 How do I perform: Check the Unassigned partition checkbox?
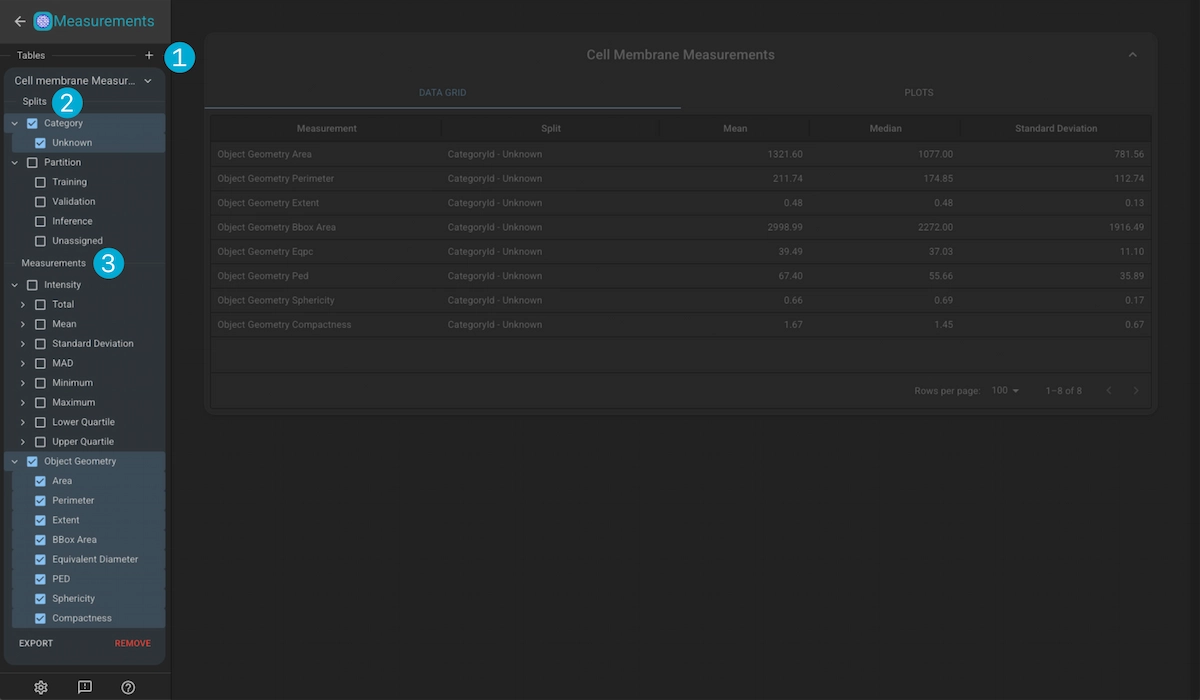40,241
